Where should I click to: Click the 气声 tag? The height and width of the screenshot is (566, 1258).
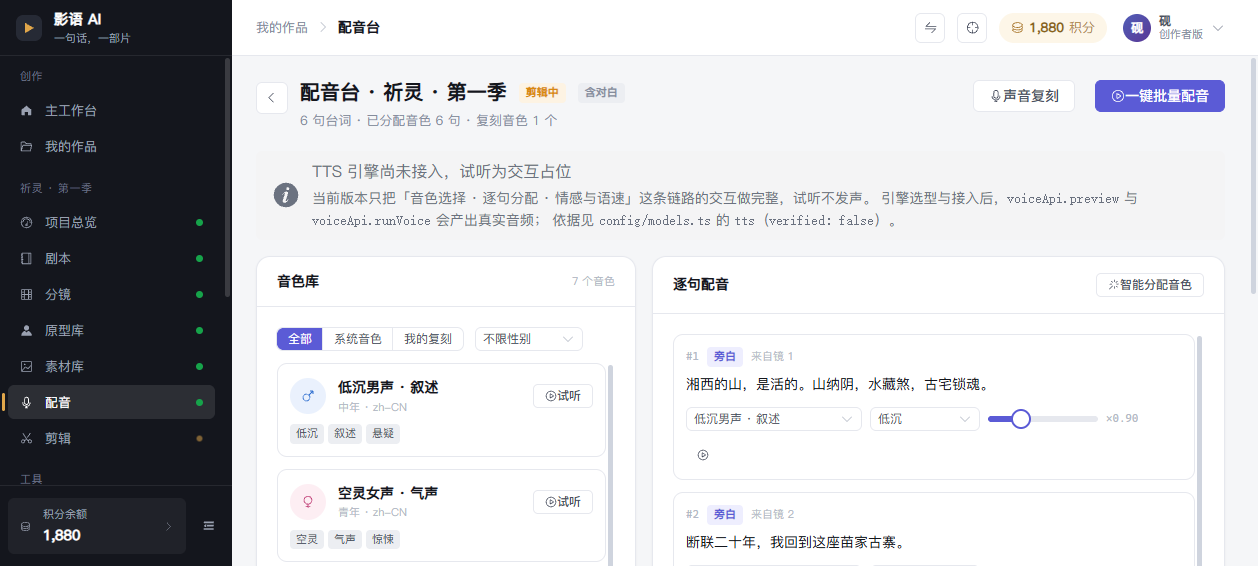click(x=345, y=539)
